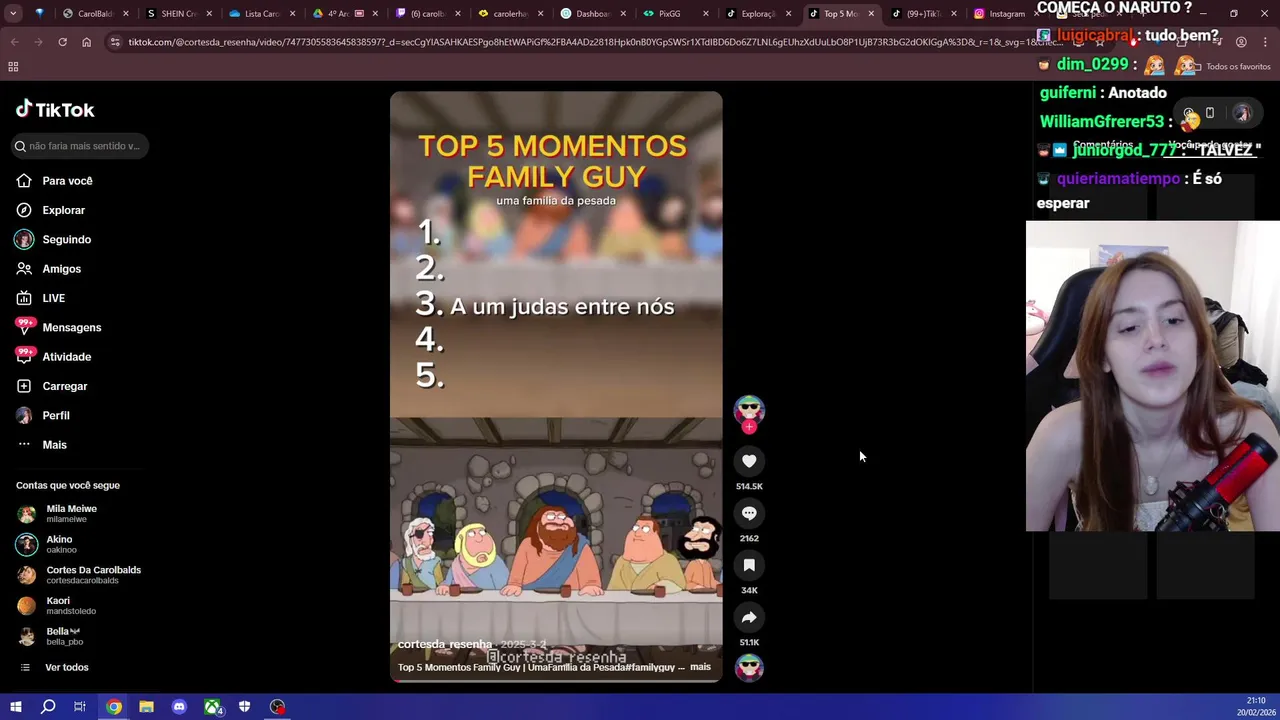This screenshot has height=720, width=1280.
Task: Switch to the Lista Caro browser tab
Action: pyautogui.click(x=261, y=14)
